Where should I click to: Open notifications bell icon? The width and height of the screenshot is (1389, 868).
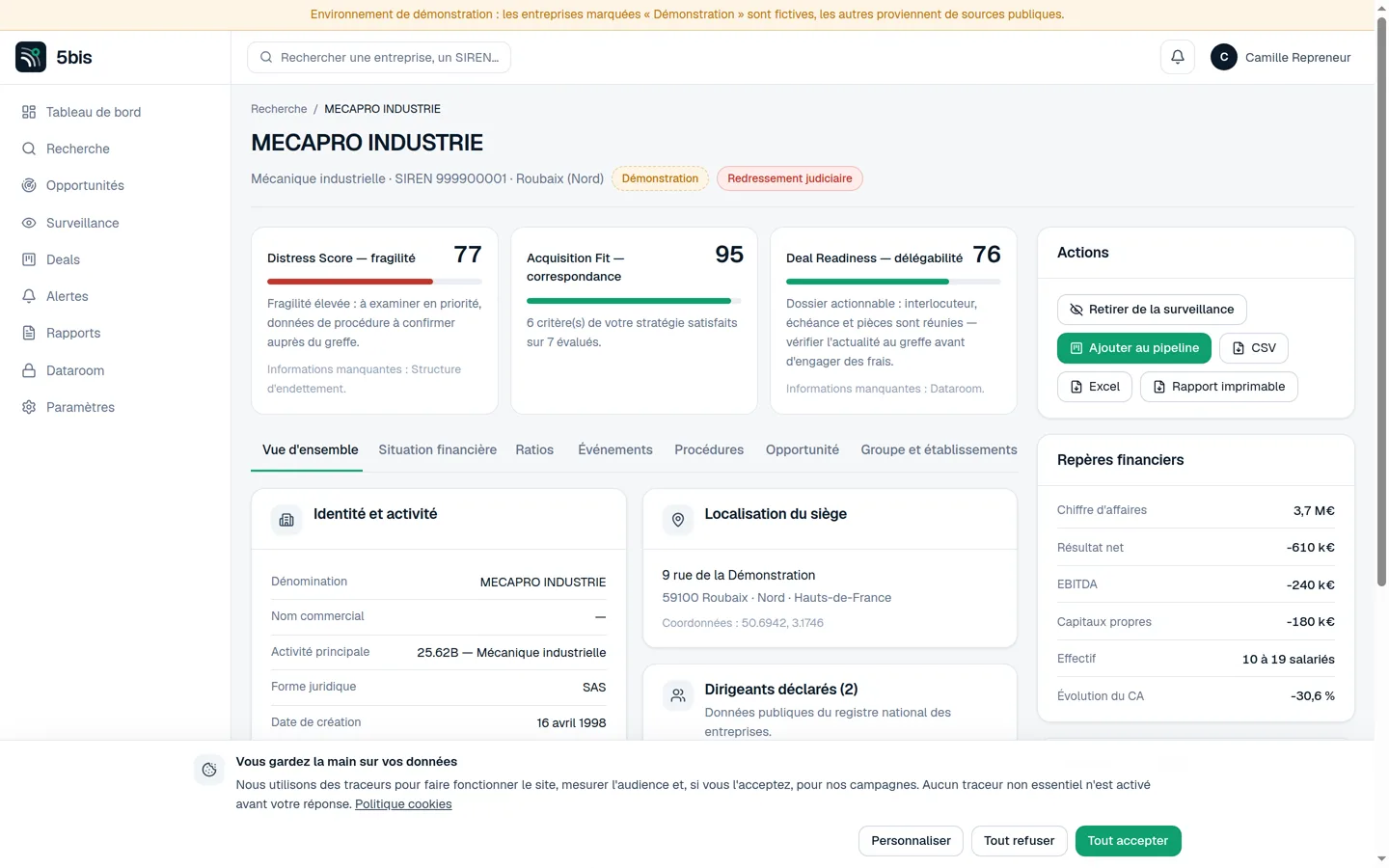coord(1178,57)
